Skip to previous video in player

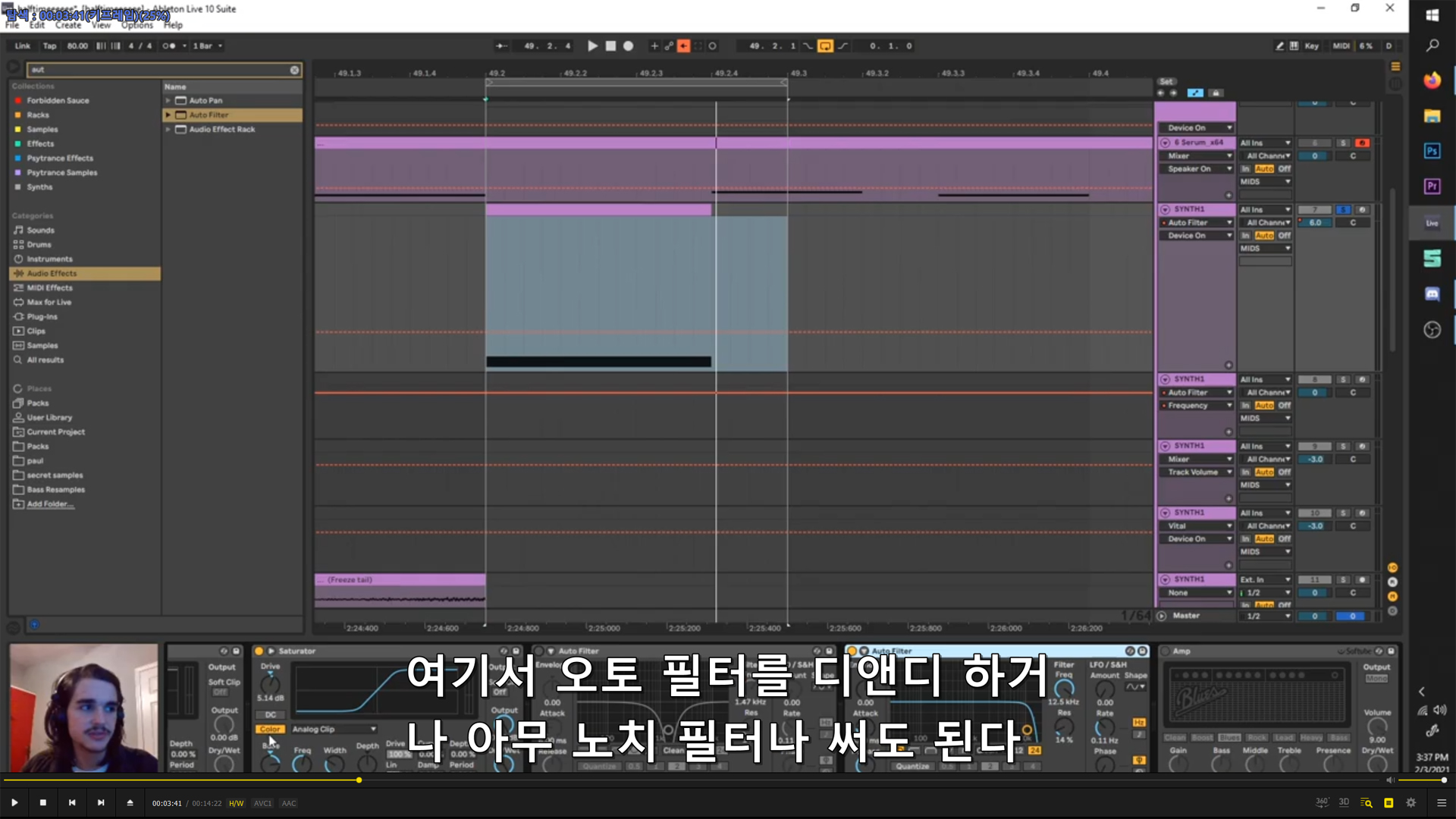coord(72,802)
